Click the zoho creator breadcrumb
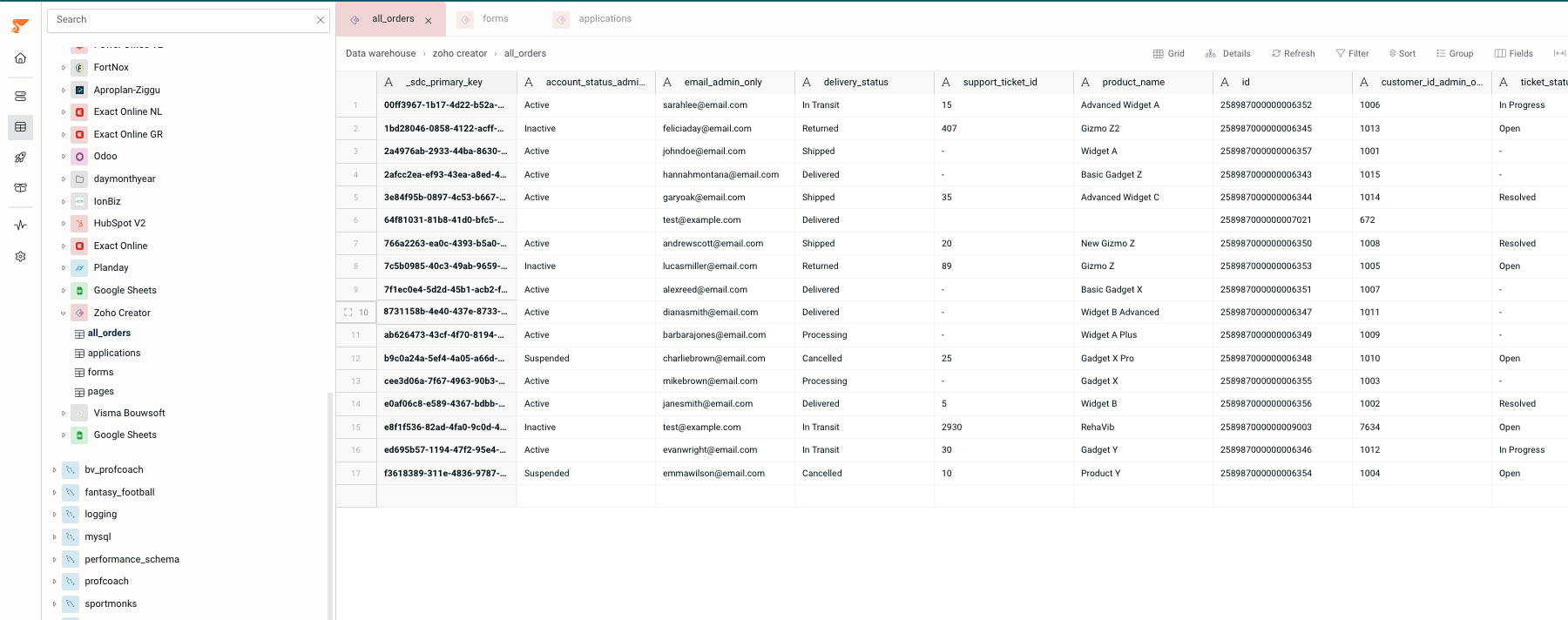Screen dimensions: 1568x620 click(460, 54)
